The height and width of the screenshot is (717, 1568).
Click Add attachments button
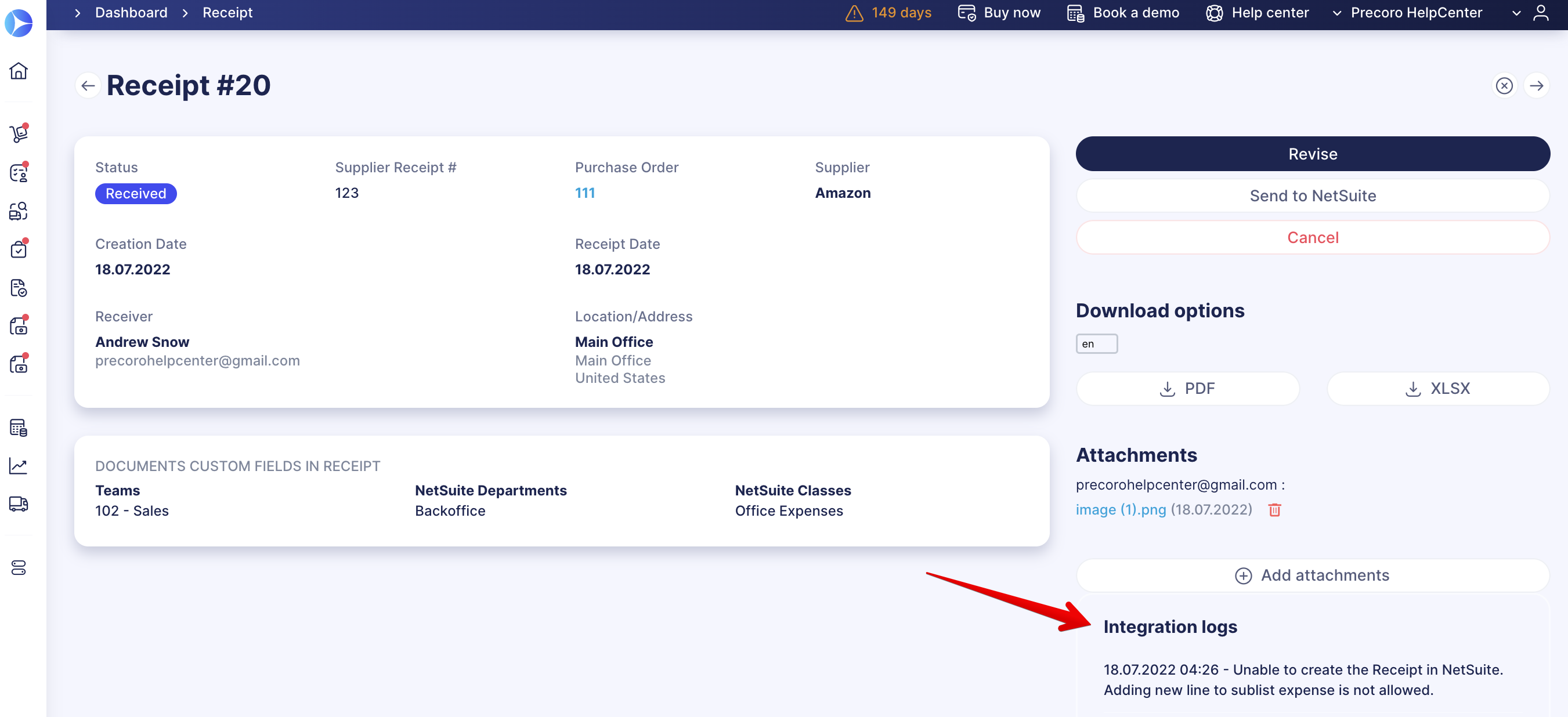[1312, 575]
